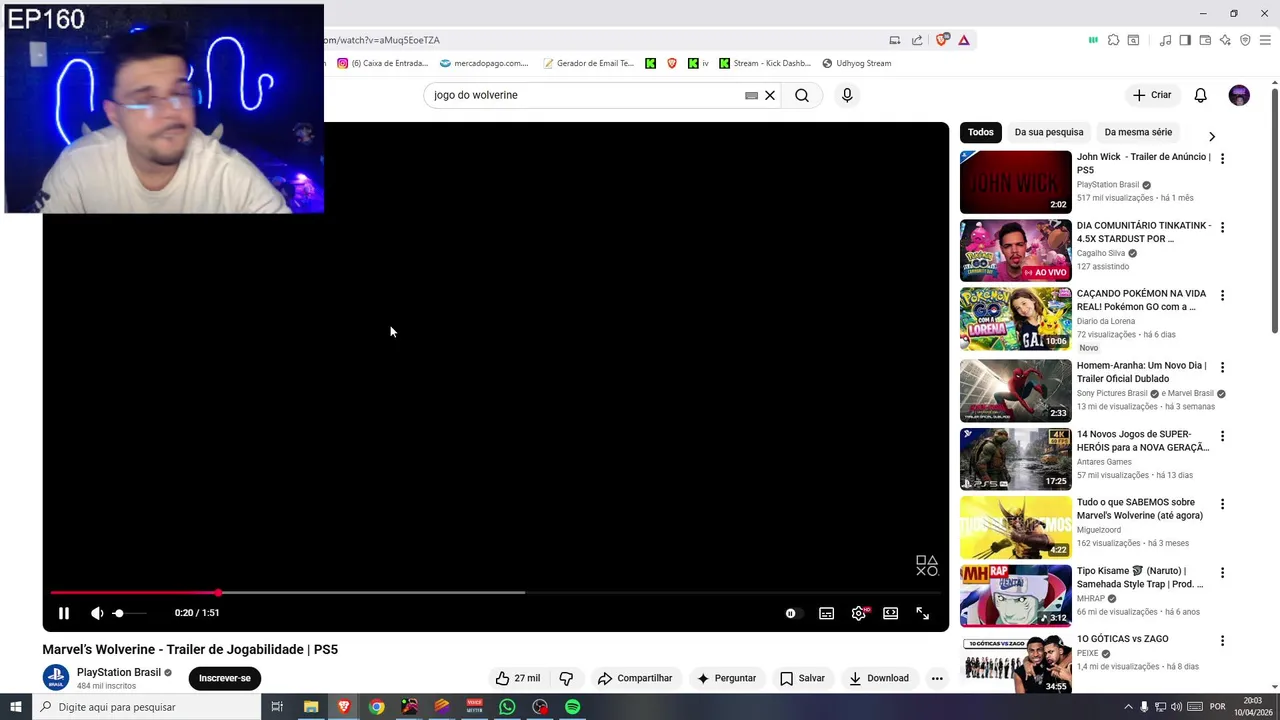Run search with magnifier button
1280x720 pixels.
802,95
